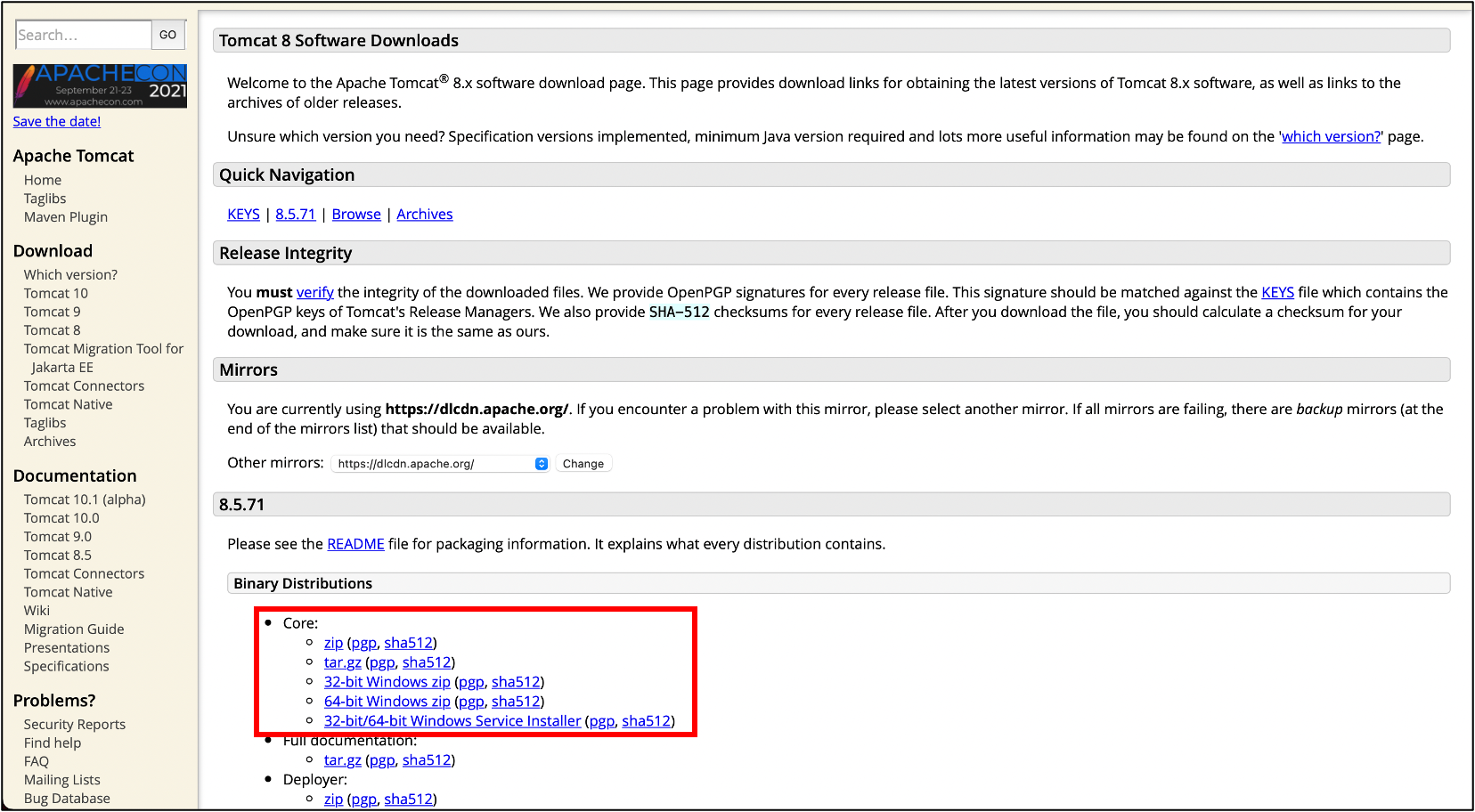
Task: Open the 'Save the date!' link
Action: click(x=57, y=121)
